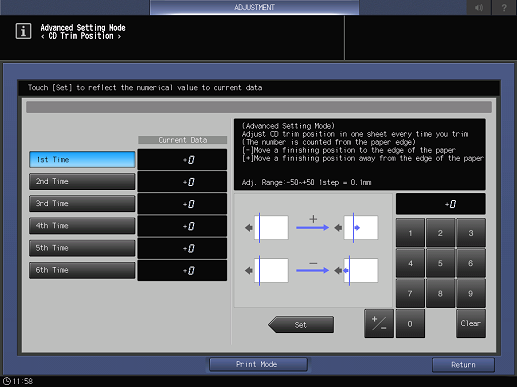Click the clock icon in the status bar
517x387 pixels.
7,381
